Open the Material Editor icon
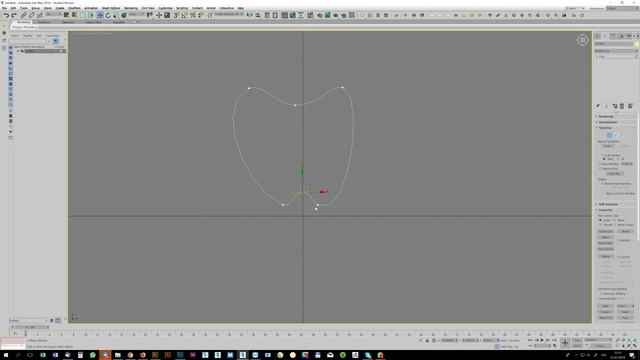This screenshot has width=640, height=360. coord(310,15)
